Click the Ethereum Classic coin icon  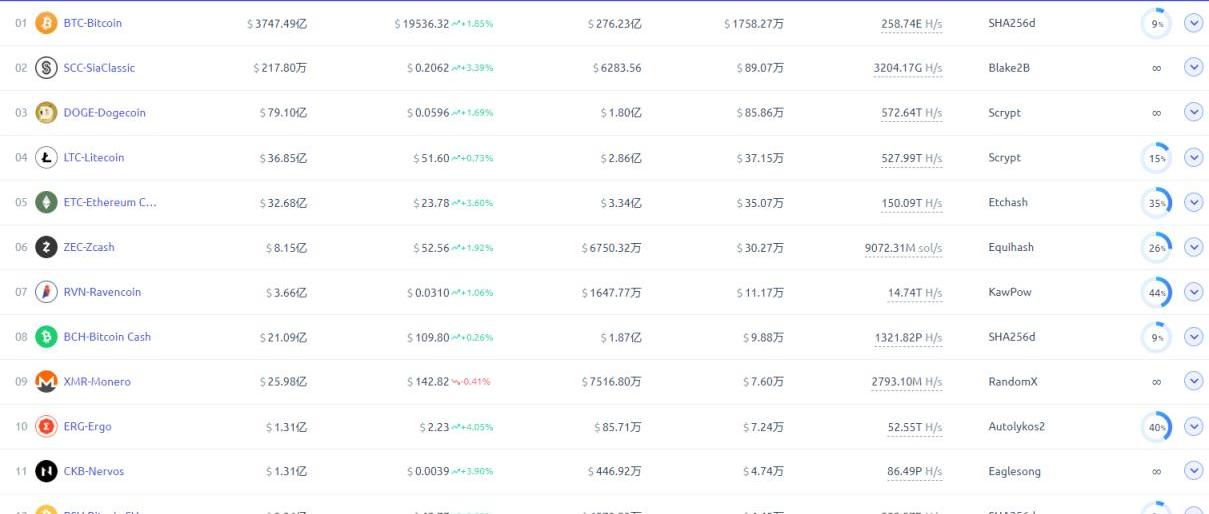(x=46, y=203)
